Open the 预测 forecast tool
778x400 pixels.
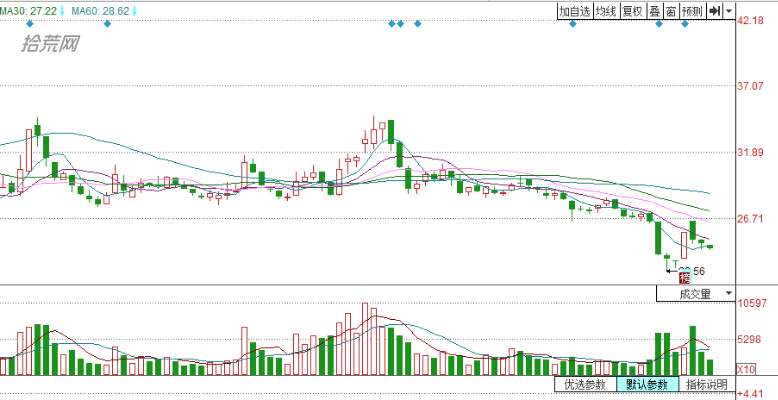pos(692,11)
